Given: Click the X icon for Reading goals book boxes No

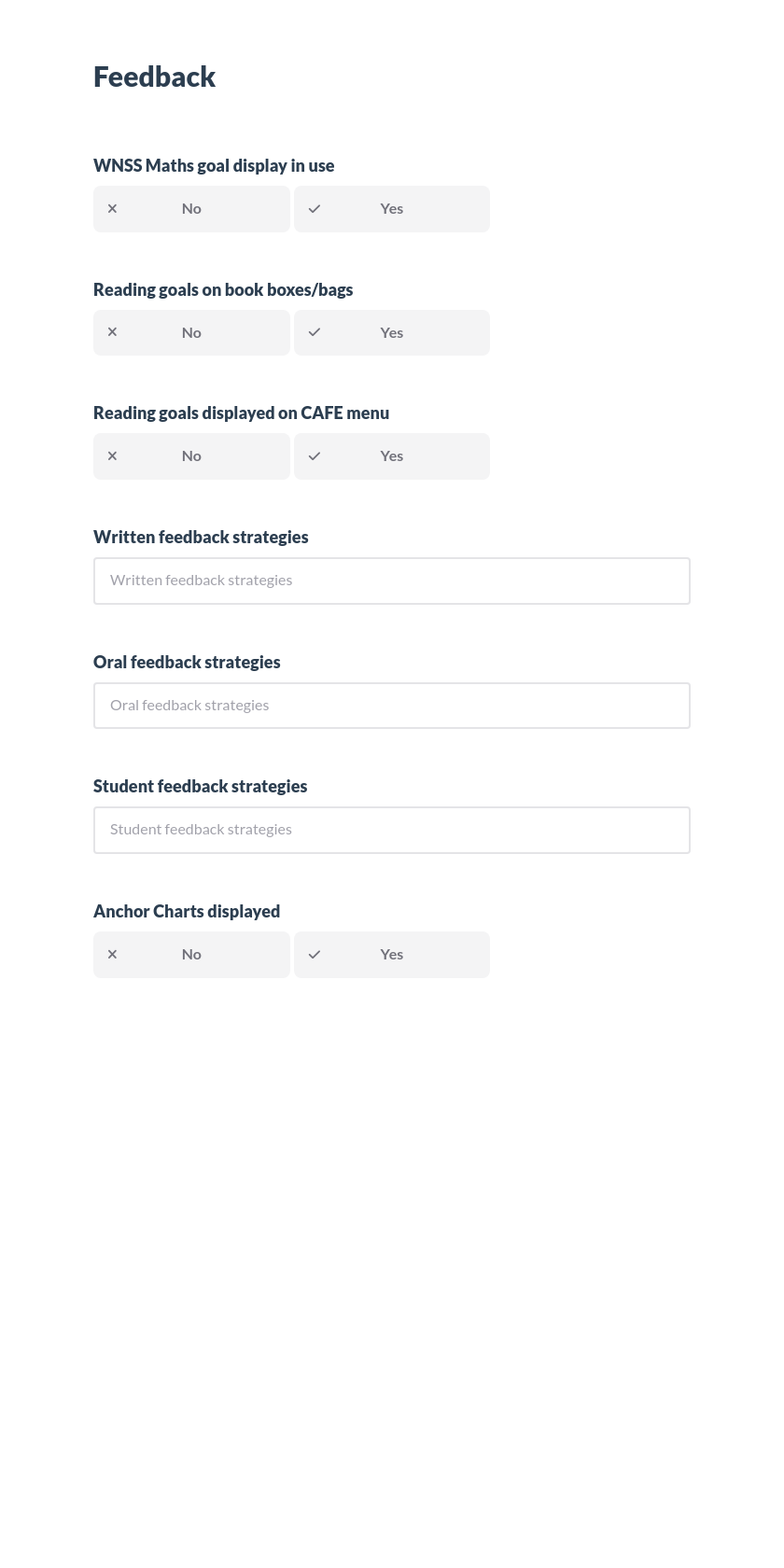Looking at the screenshot, I should click(x=112, y=332).
